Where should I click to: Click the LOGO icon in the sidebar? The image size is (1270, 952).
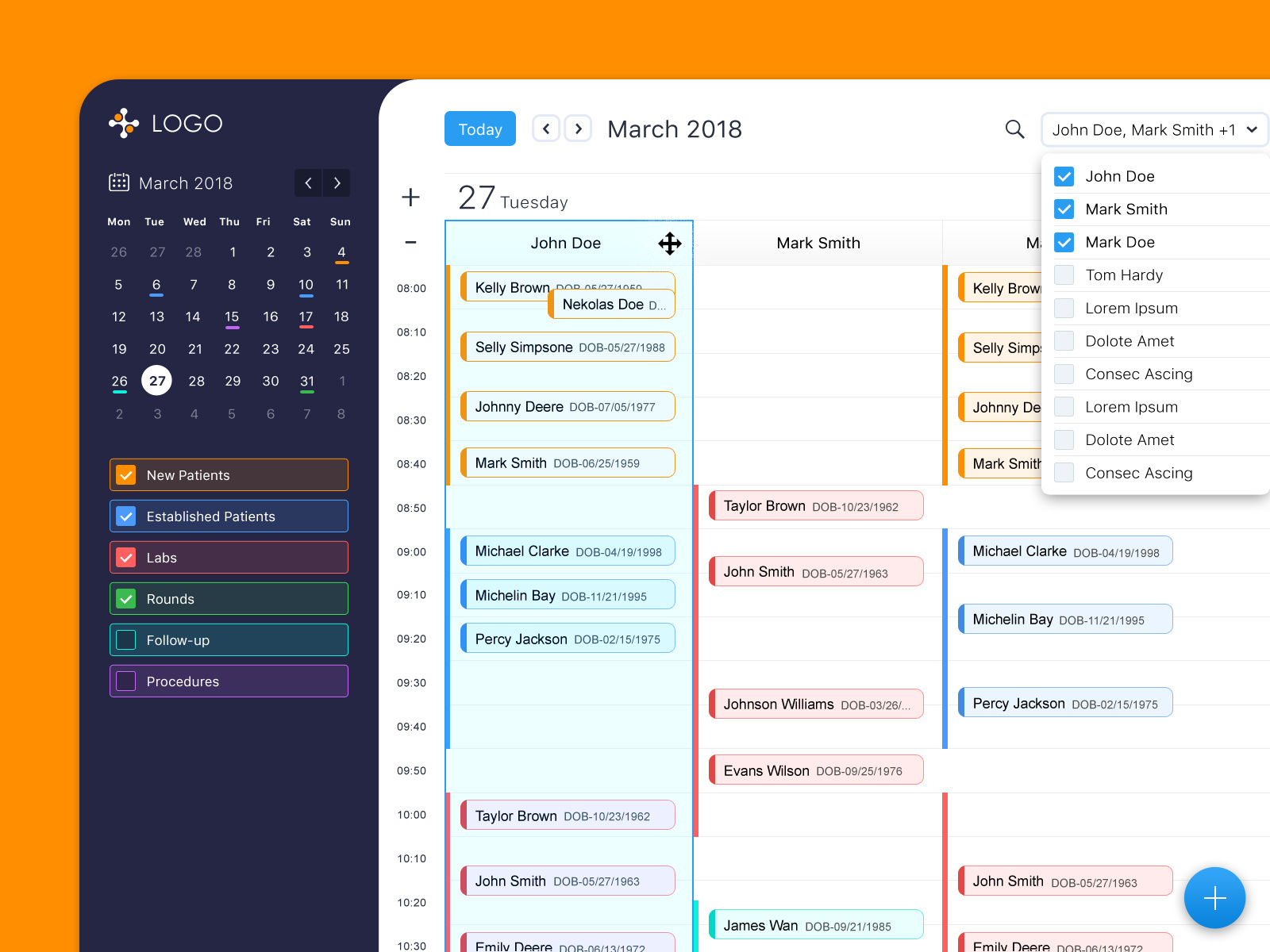pos(123,123)
